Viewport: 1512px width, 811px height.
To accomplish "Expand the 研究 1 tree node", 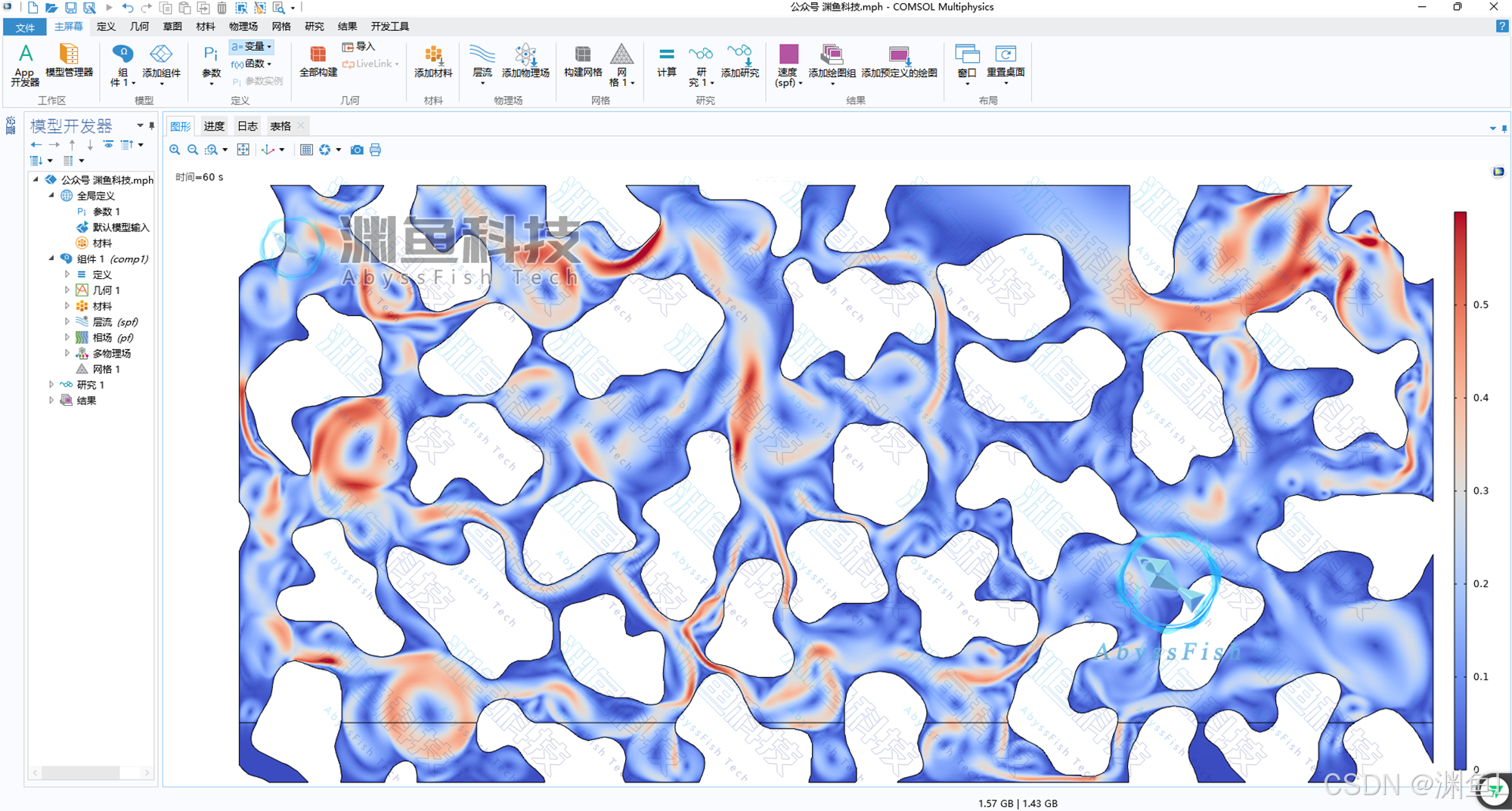I will coord(51,385).
